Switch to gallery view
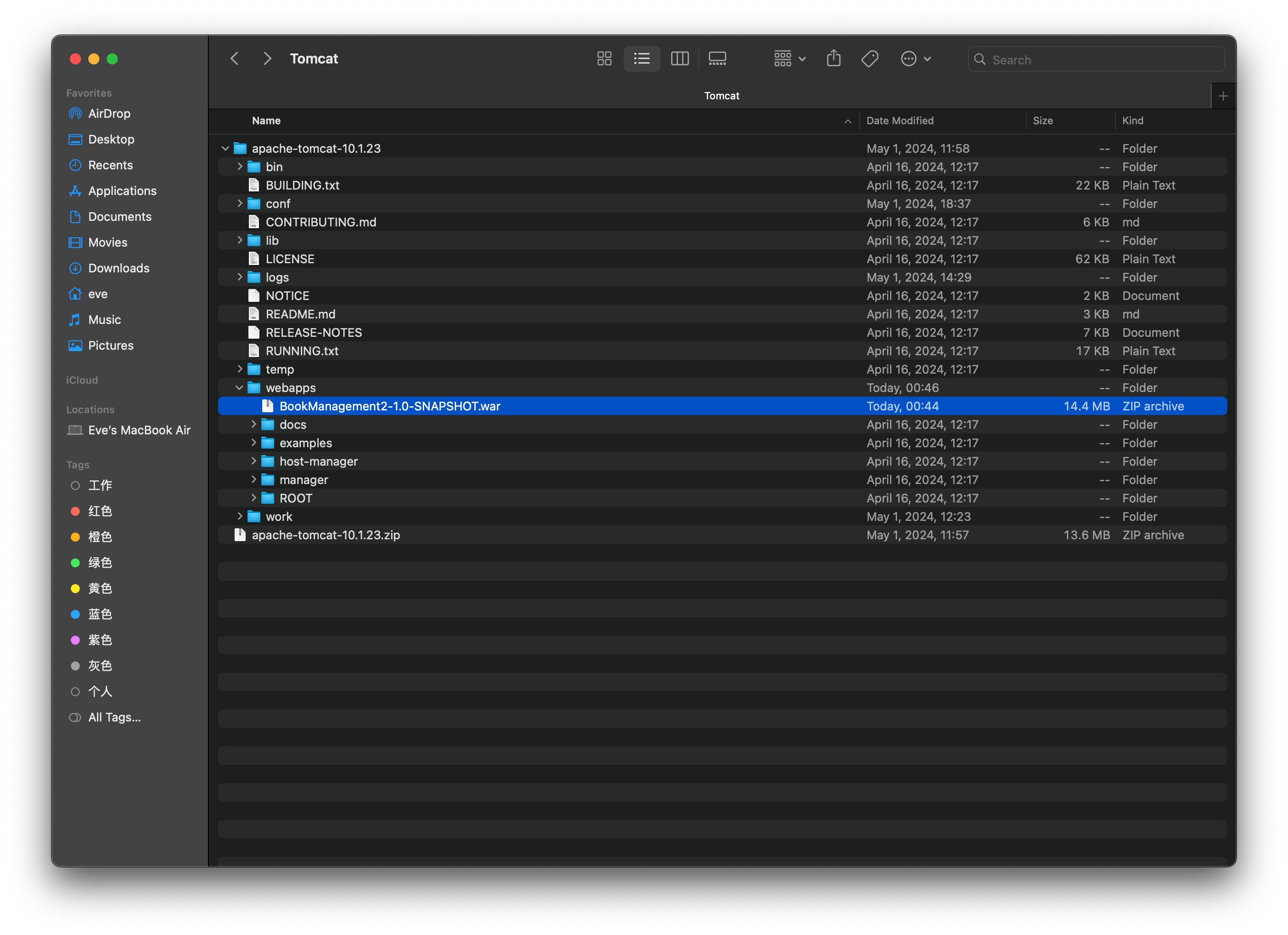Screen dimensions: 1288x935 click(x=717, y=58)
